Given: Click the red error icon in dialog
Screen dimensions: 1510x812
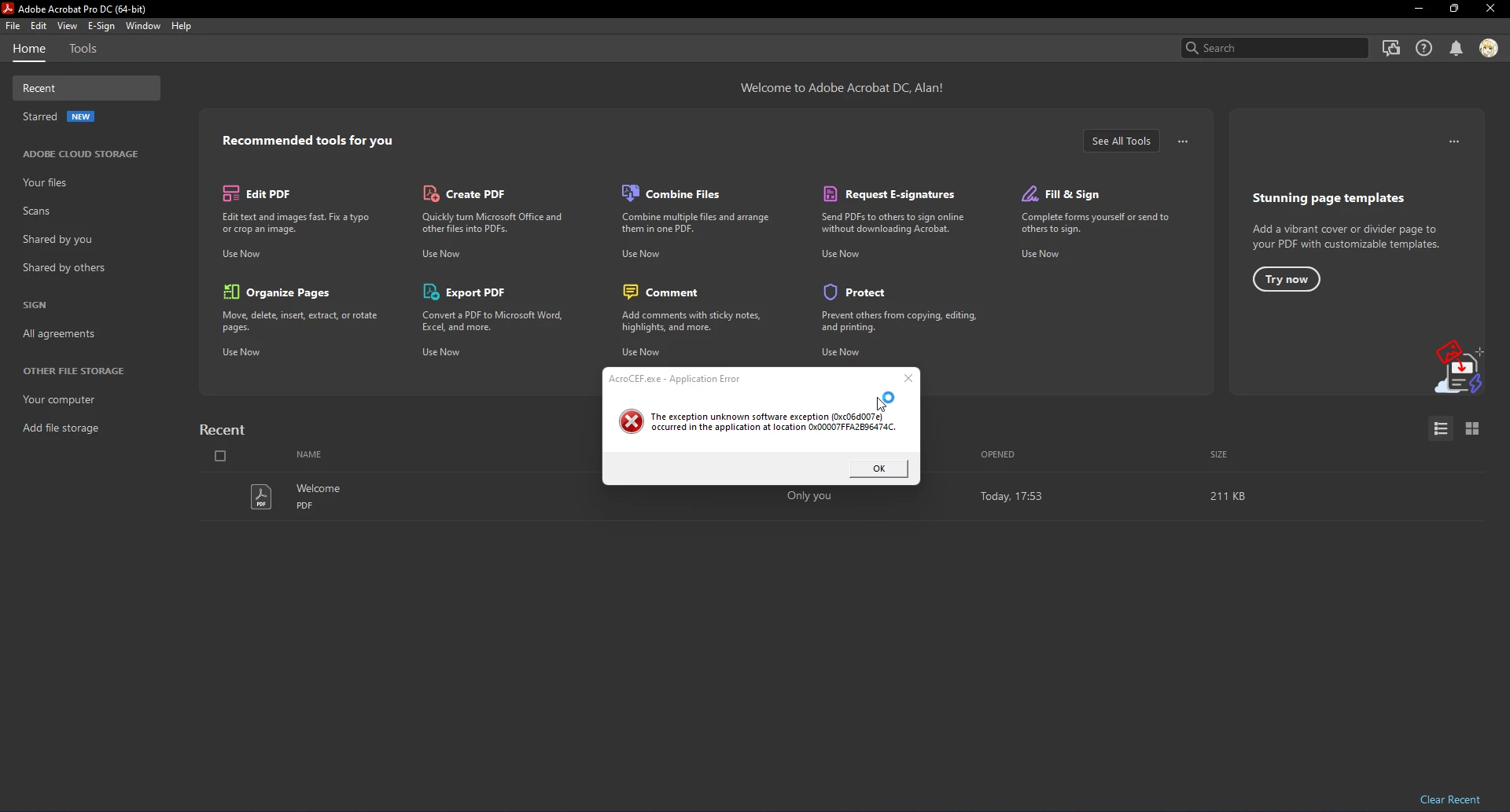Looking at the screenshot, I should (631, 421).
